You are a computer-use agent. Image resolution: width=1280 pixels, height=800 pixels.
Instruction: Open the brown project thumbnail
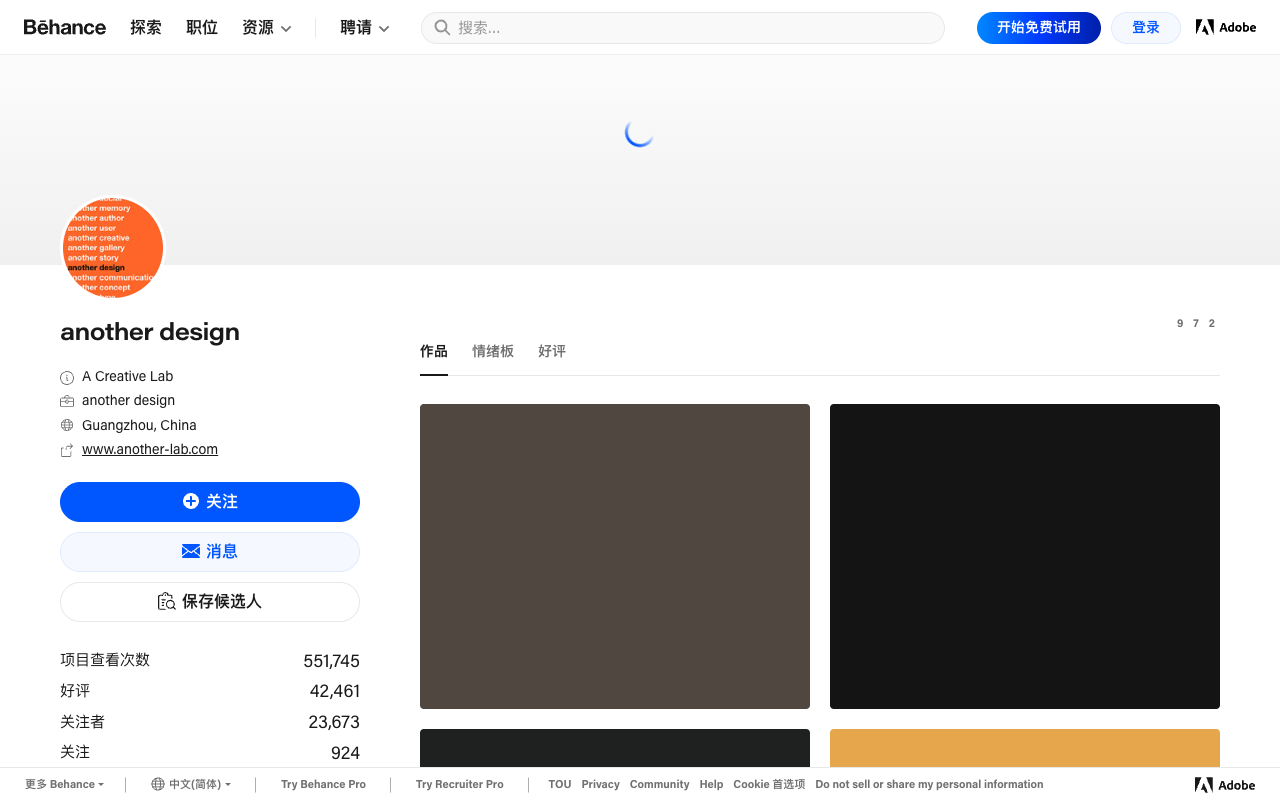(x=615, y=556)
